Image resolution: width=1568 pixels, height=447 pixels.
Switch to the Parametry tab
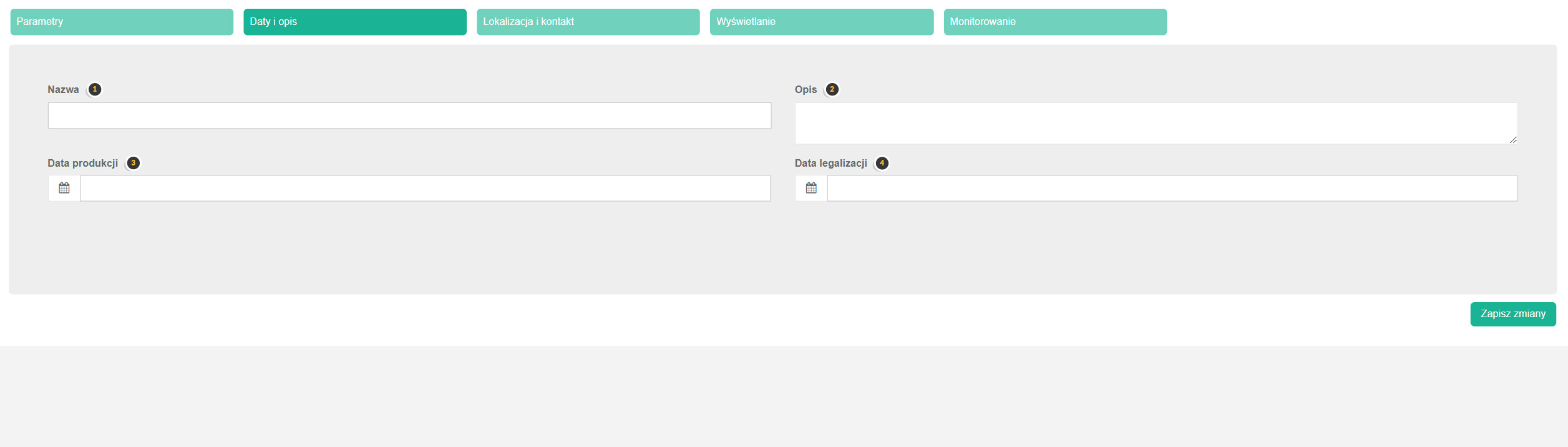[122, 22]
